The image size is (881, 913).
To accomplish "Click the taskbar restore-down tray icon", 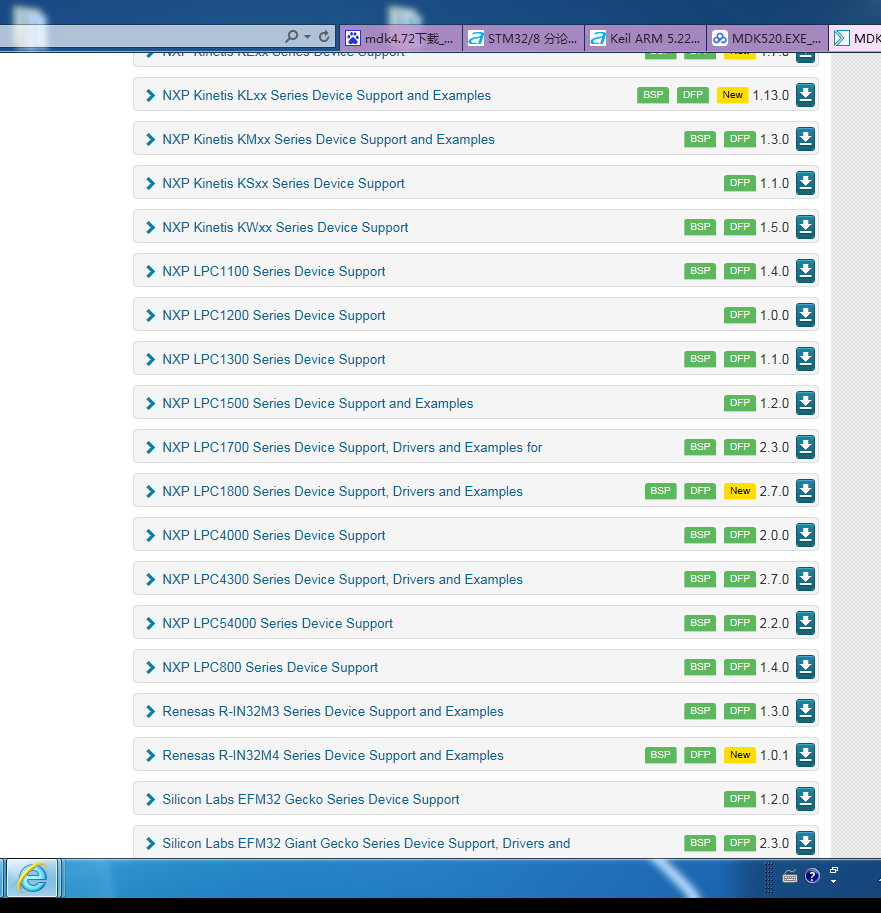I will pos(834,870).
